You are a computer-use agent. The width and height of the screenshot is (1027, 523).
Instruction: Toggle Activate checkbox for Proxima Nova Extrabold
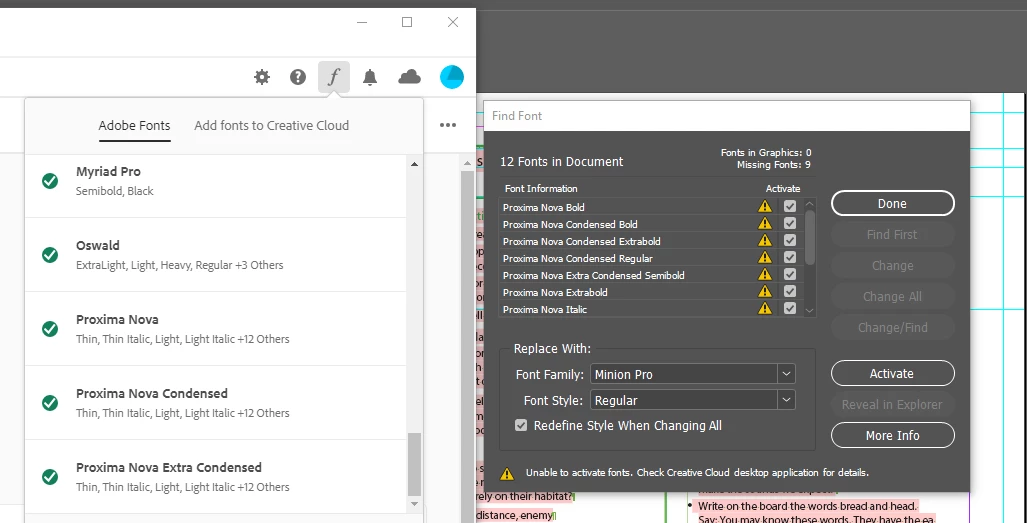(790, 291)
